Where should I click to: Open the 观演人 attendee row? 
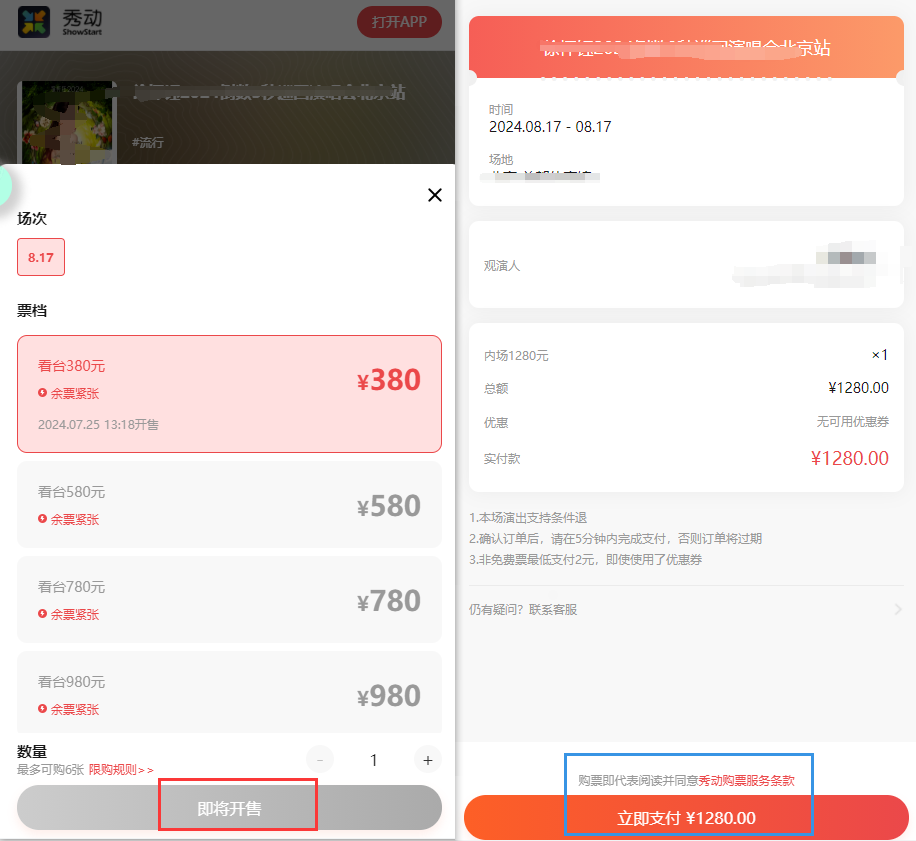[686, 265]
